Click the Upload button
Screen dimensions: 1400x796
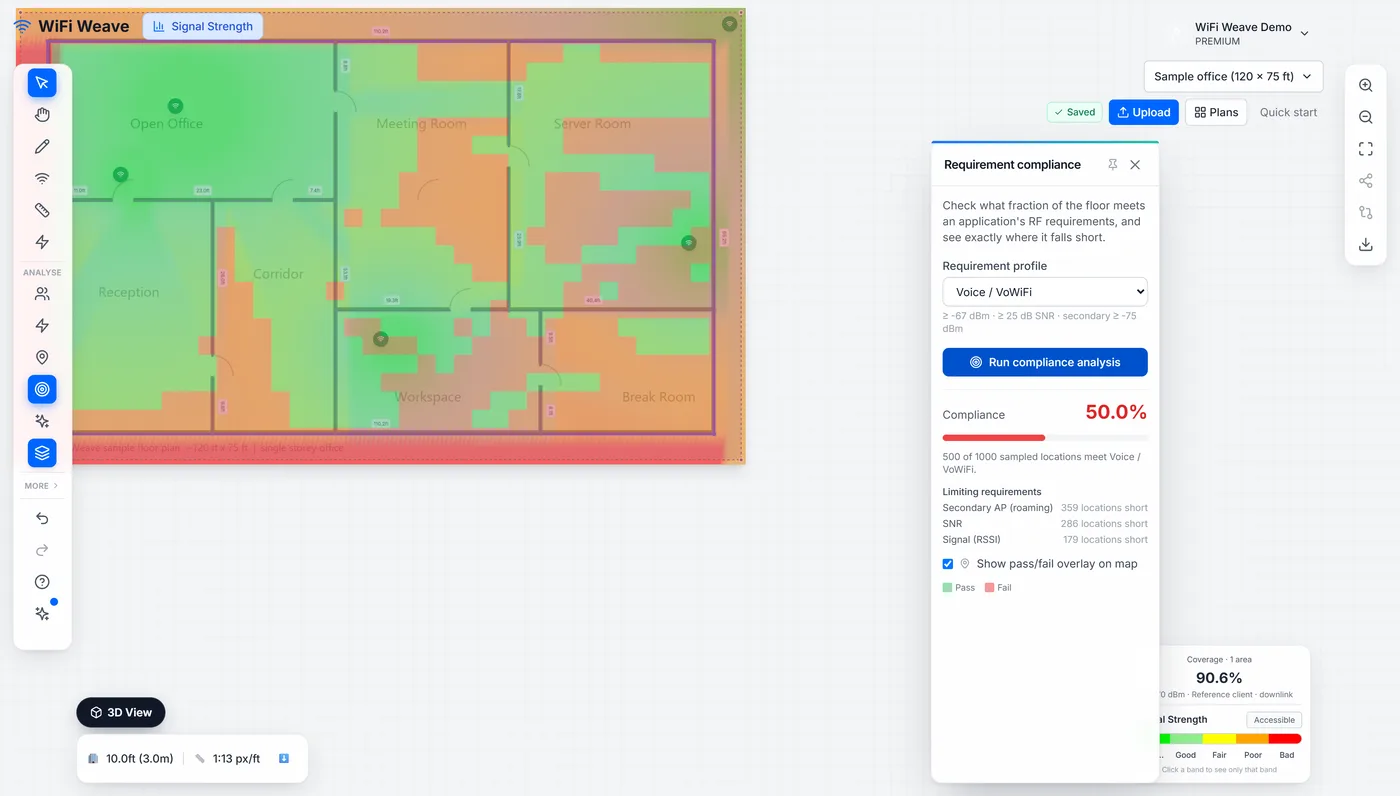1144,112
